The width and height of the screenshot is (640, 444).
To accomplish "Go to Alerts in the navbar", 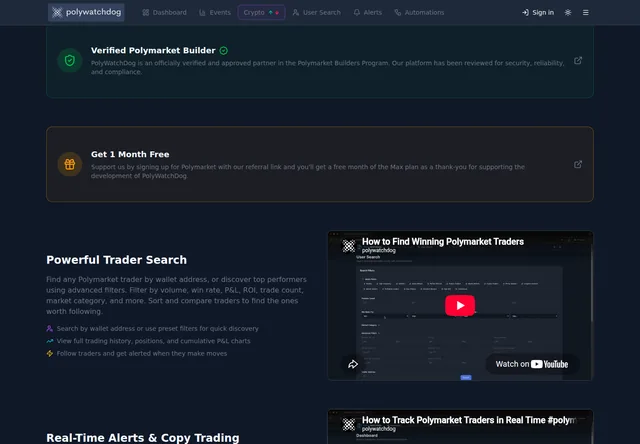I will [x=368, y=13].
